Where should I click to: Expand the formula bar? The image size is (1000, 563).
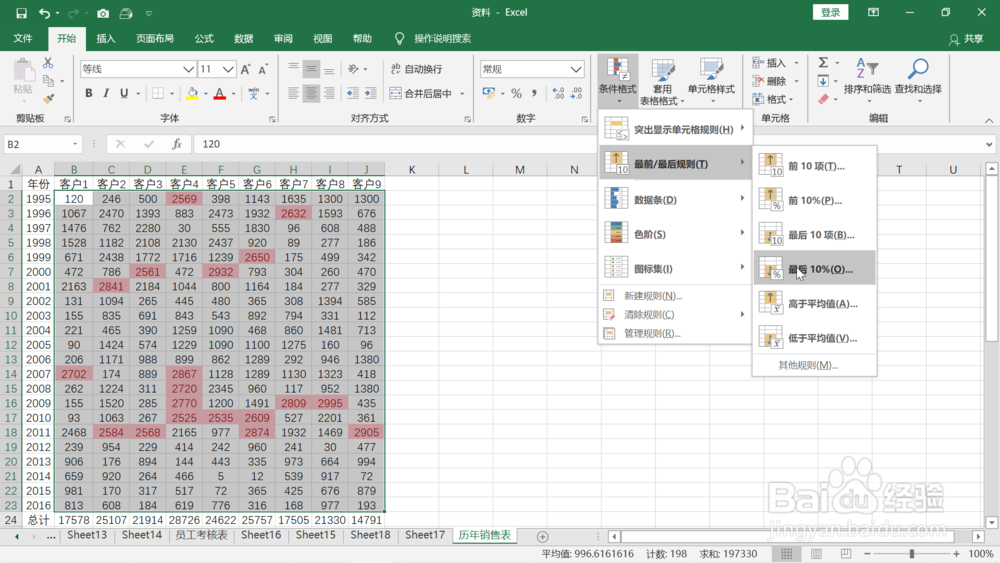coord(989,144)
